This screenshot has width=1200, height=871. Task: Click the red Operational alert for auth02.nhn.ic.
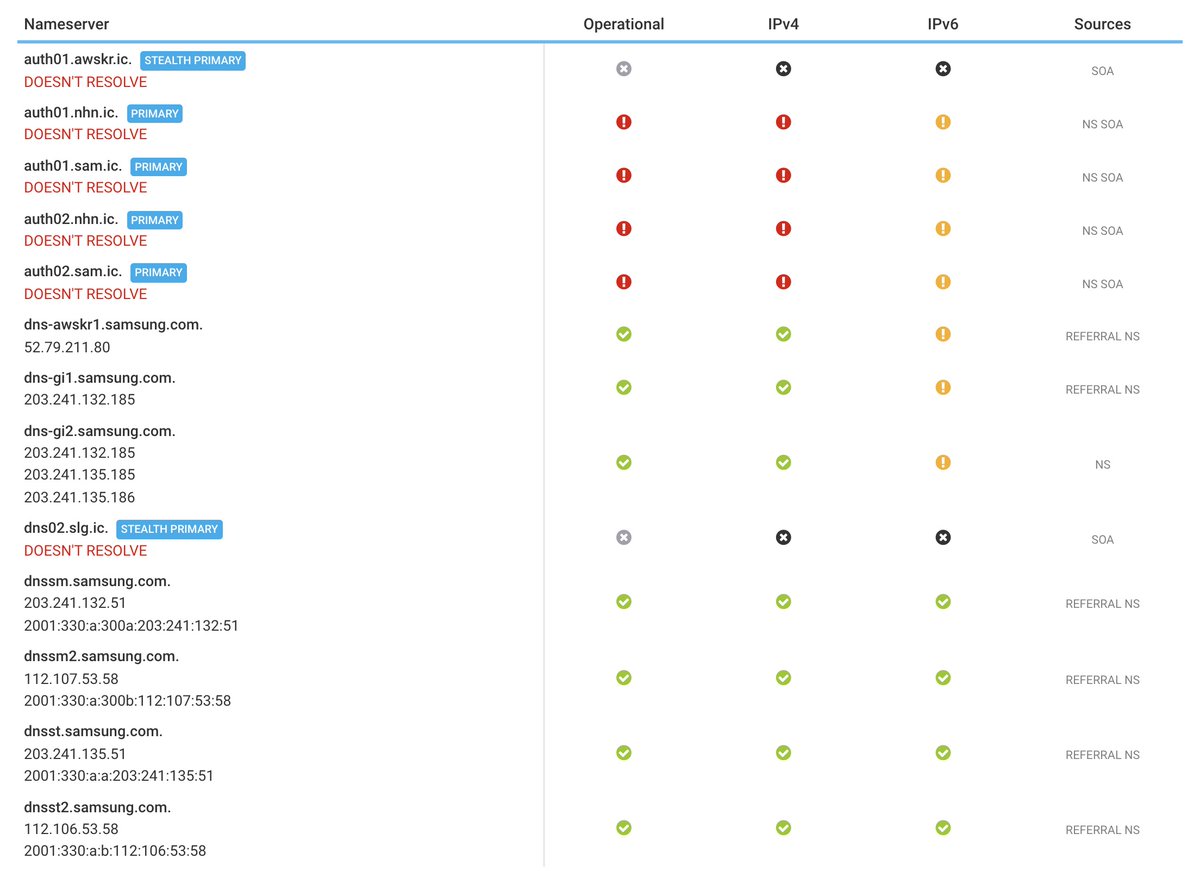pyautogui.click(x=624, y=228)
